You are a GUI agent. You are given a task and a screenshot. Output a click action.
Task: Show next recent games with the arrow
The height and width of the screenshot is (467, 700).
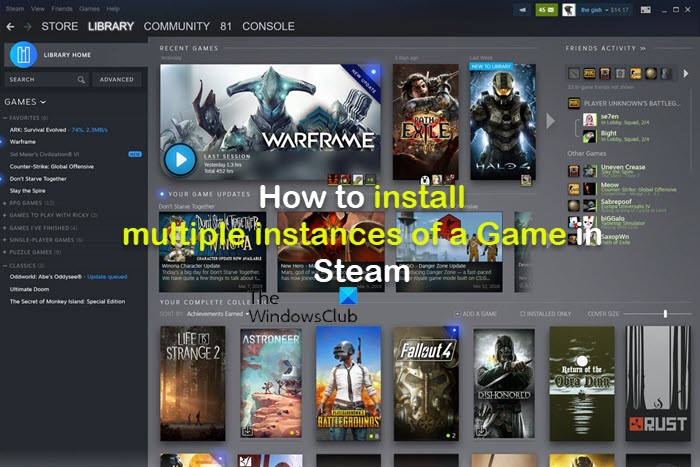tap(550, 121)
